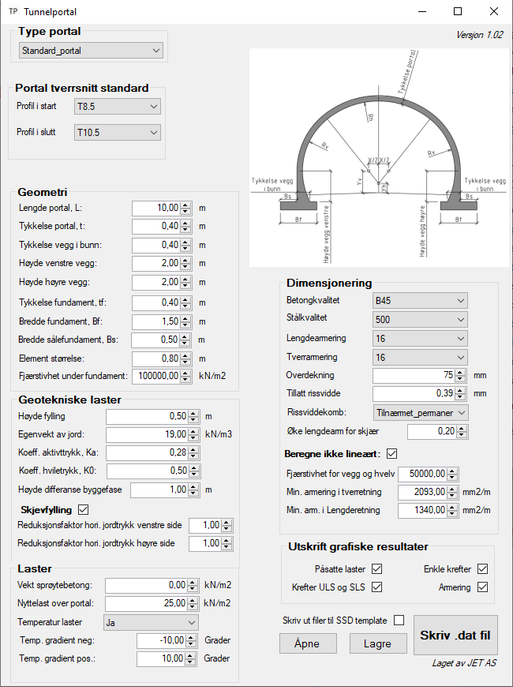Minimize the Tunnelportal window

tap(422, 11)
